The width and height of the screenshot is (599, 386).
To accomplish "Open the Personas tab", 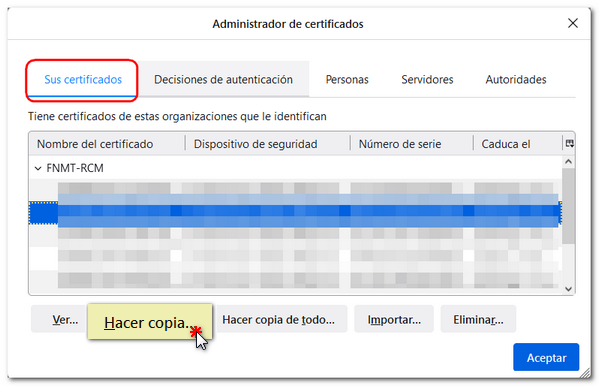I will [347, 79].
